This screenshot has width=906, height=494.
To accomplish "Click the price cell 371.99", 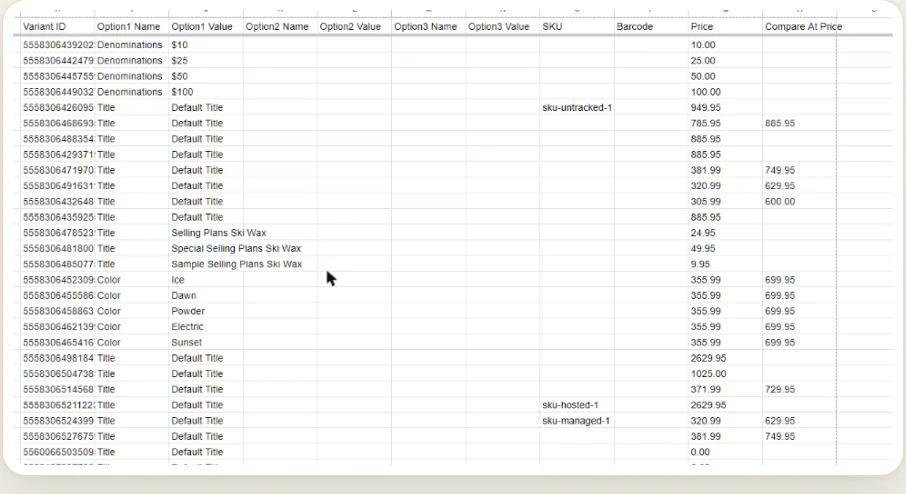I will 725,389.
